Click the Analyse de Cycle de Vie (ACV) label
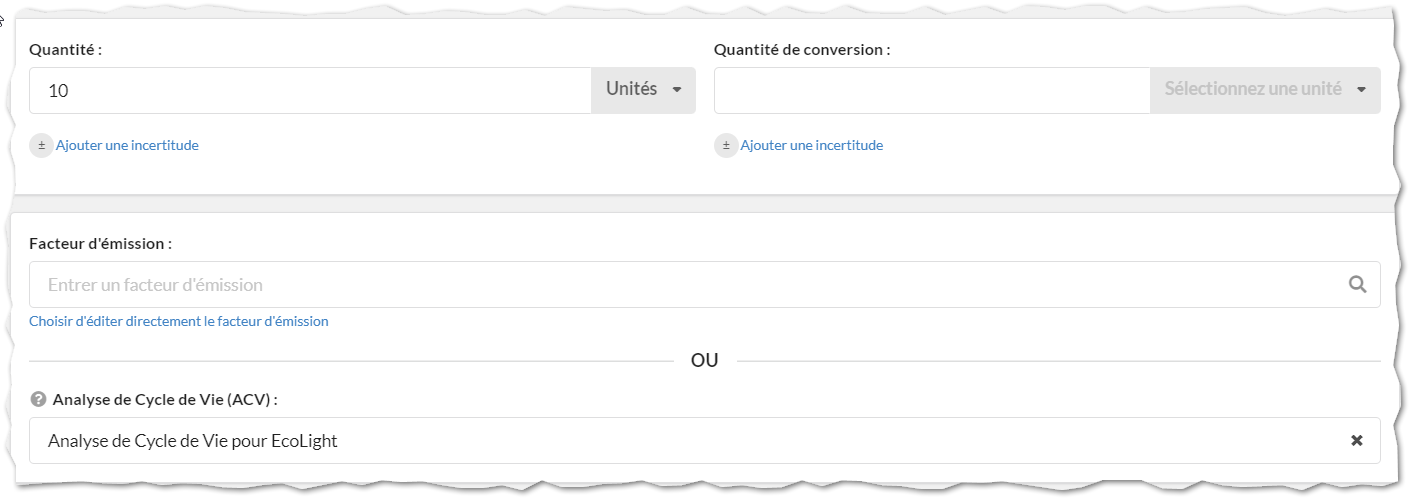Image resolution: width=1411 pixels, height=500 pixels. (165, 399)
